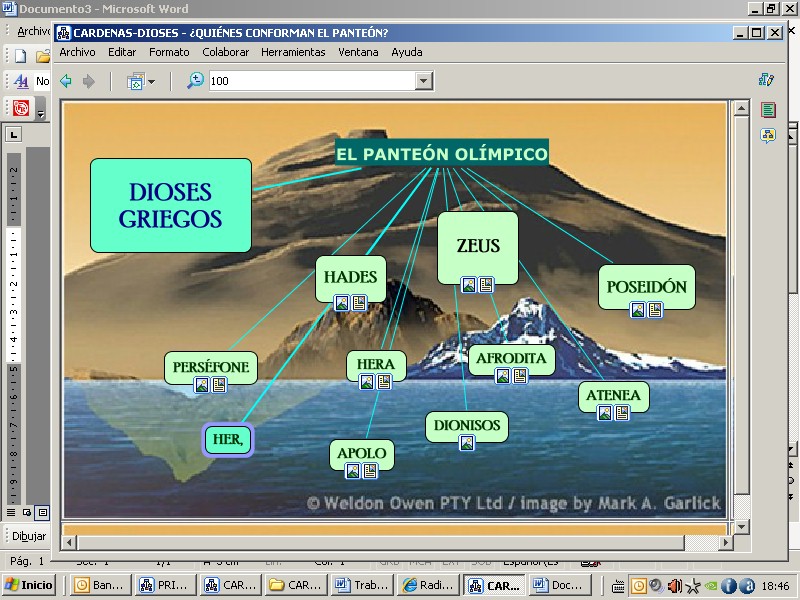Open document resource icon under HADES node

pyautogui.click(x=359, y=303)
